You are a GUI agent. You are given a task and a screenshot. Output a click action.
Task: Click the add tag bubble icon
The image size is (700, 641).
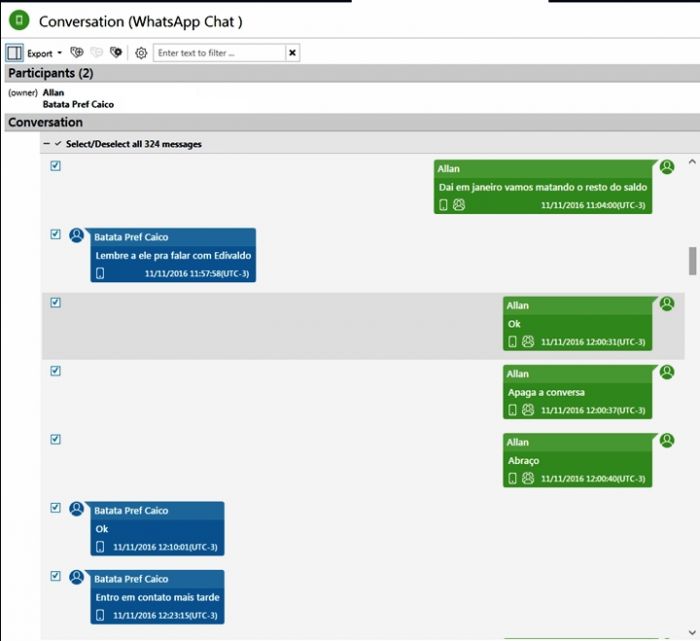[77, 53]
